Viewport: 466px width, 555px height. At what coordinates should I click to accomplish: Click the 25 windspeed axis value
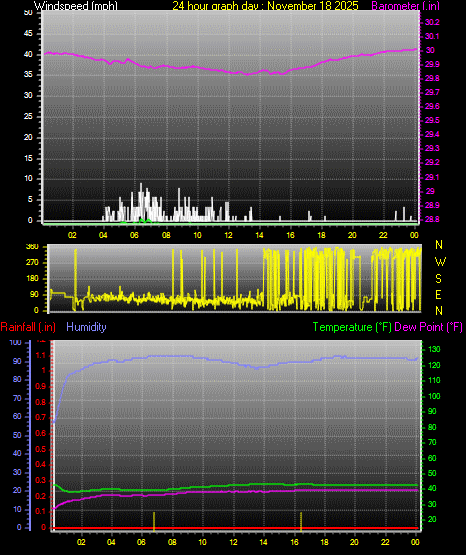[x=28, y=116]
